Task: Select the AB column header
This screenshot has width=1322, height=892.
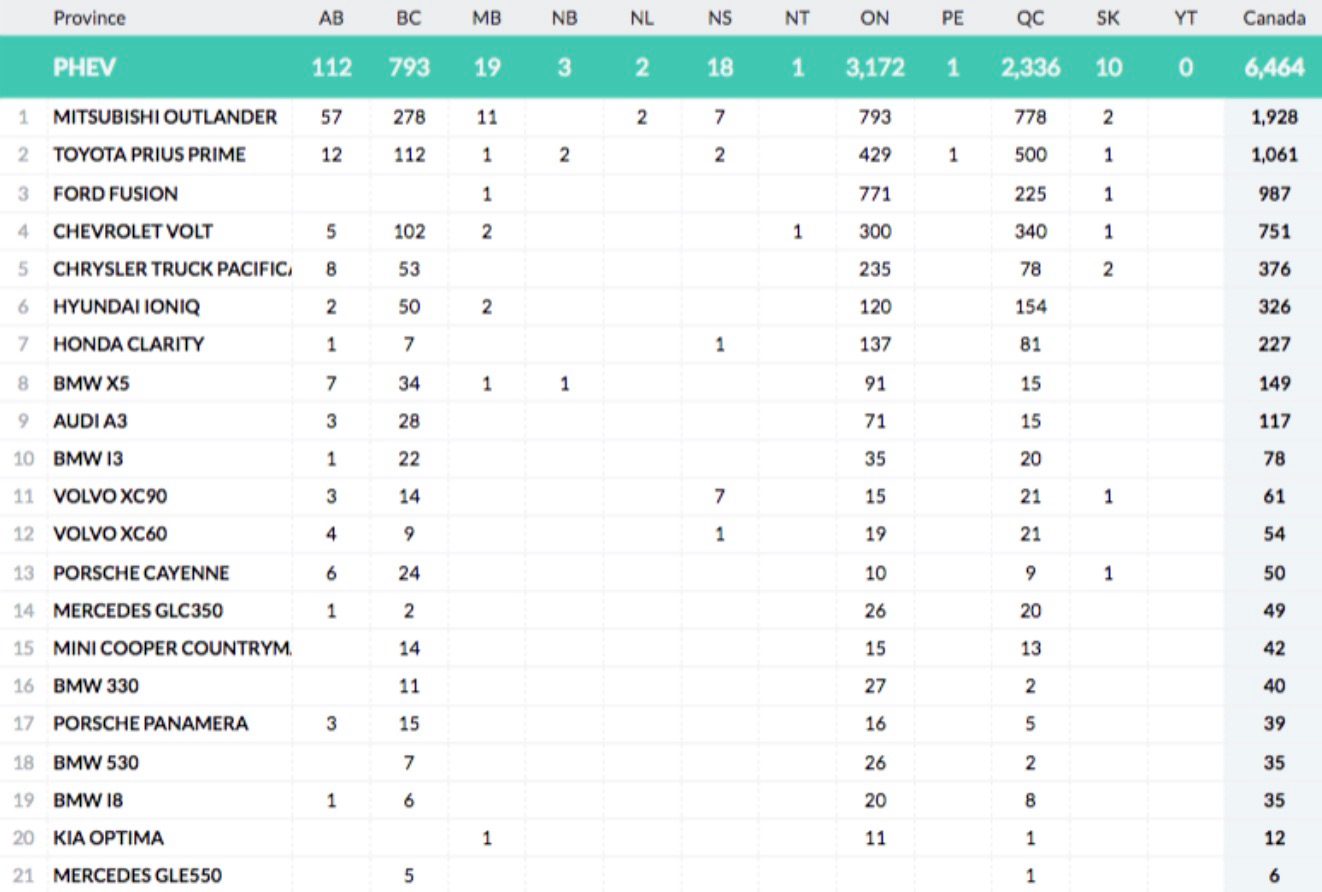Action: [331, 18]
